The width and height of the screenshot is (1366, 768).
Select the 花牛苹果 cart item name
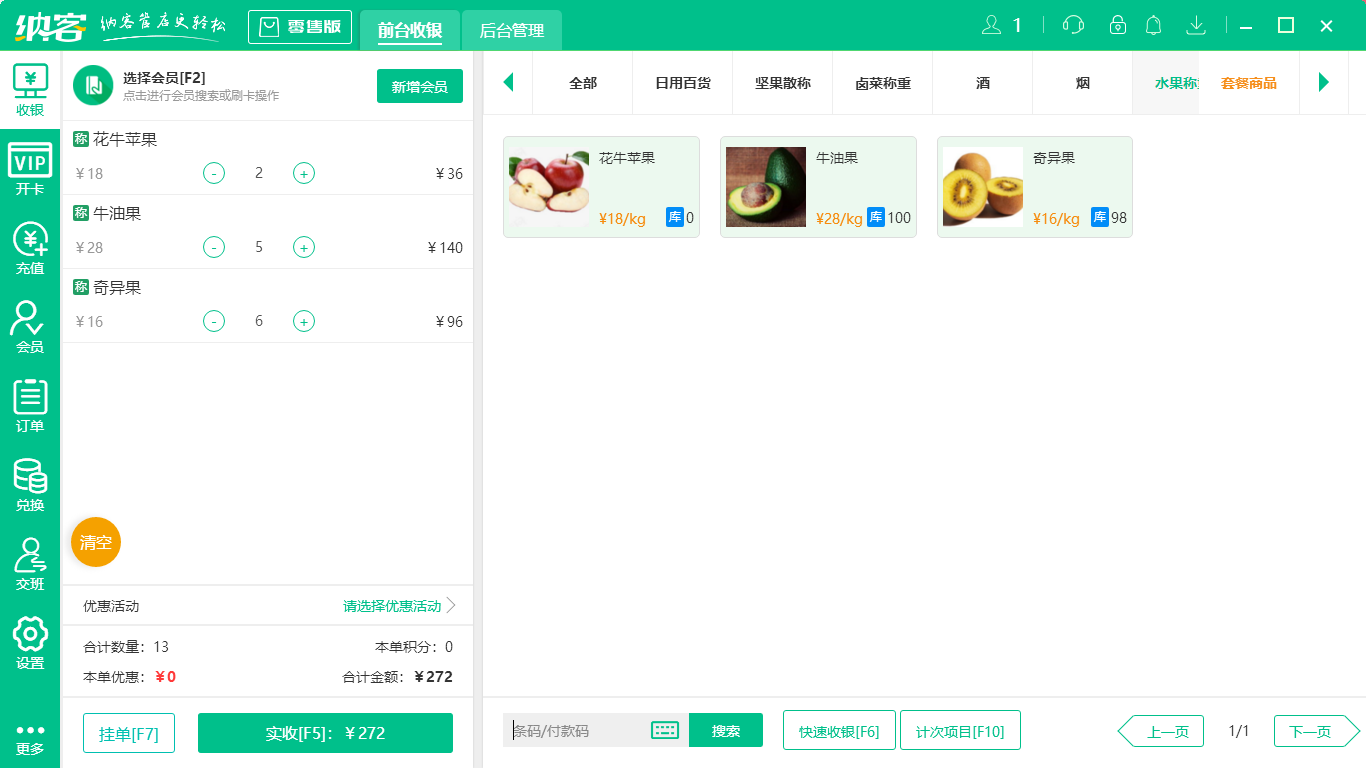click(125, 140)
